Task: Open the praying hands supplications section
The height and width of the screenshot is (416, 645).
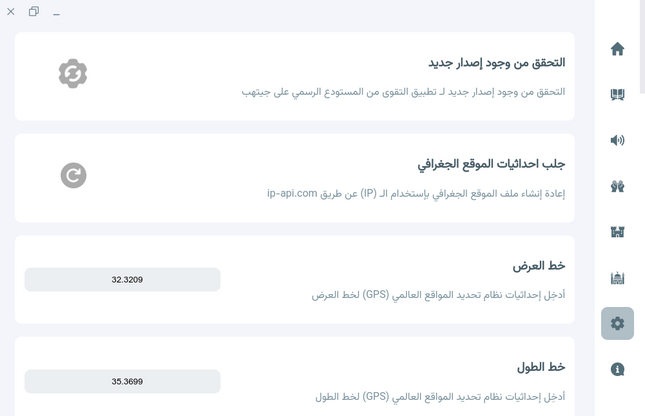Action: tap(617, 186)
